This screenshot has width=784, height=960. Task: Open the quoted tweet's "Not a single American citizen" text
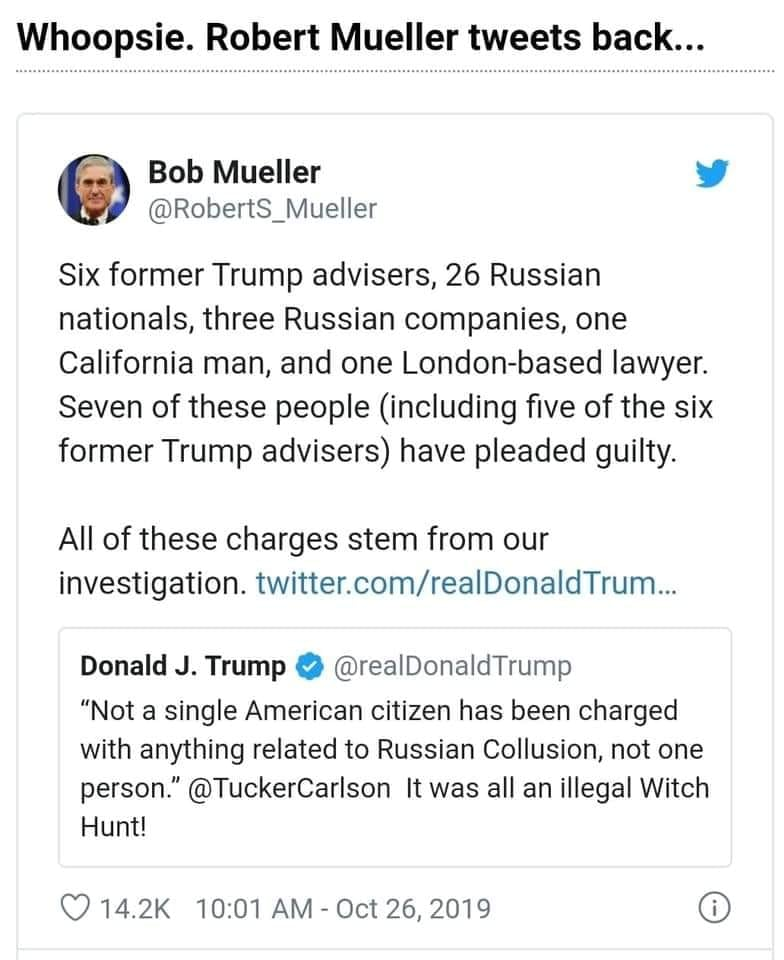380,711
